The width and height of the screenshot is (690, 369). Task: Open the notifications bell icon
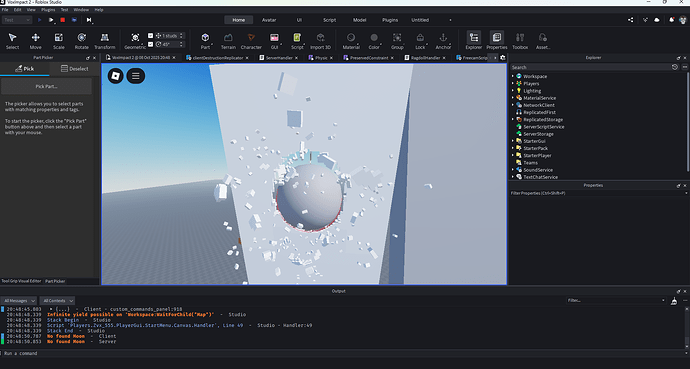(x=672, y=20)
